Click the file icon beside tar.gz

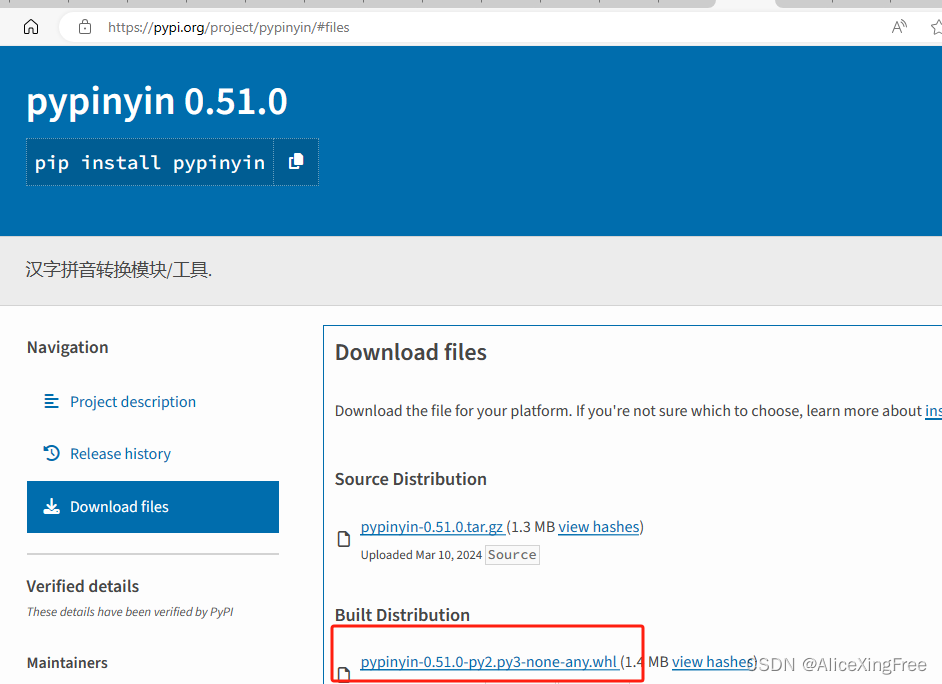click(x=344, y=539)
